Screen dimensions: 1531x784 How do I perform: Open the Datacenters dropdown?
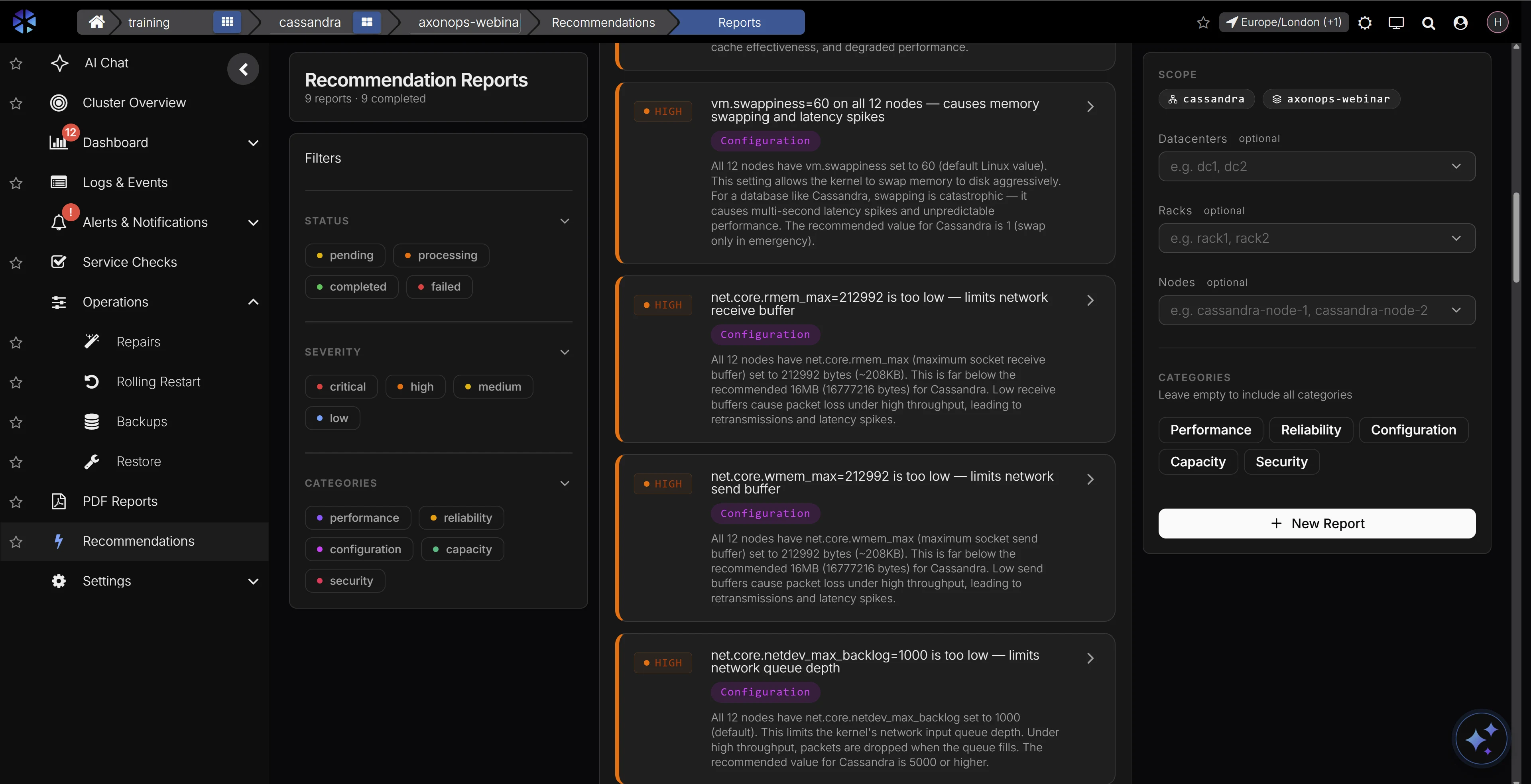tap(1317, 166)
